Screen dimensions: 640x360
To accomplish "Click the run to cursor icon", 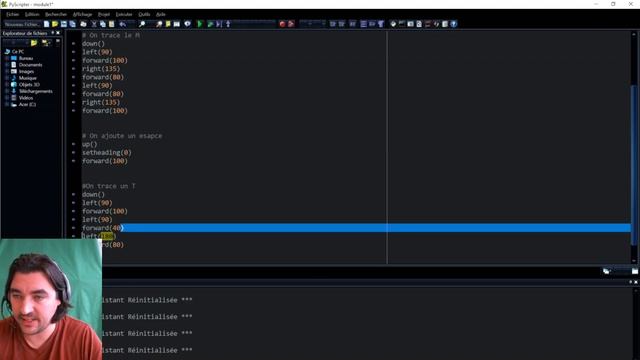I will tap(219, 24).
